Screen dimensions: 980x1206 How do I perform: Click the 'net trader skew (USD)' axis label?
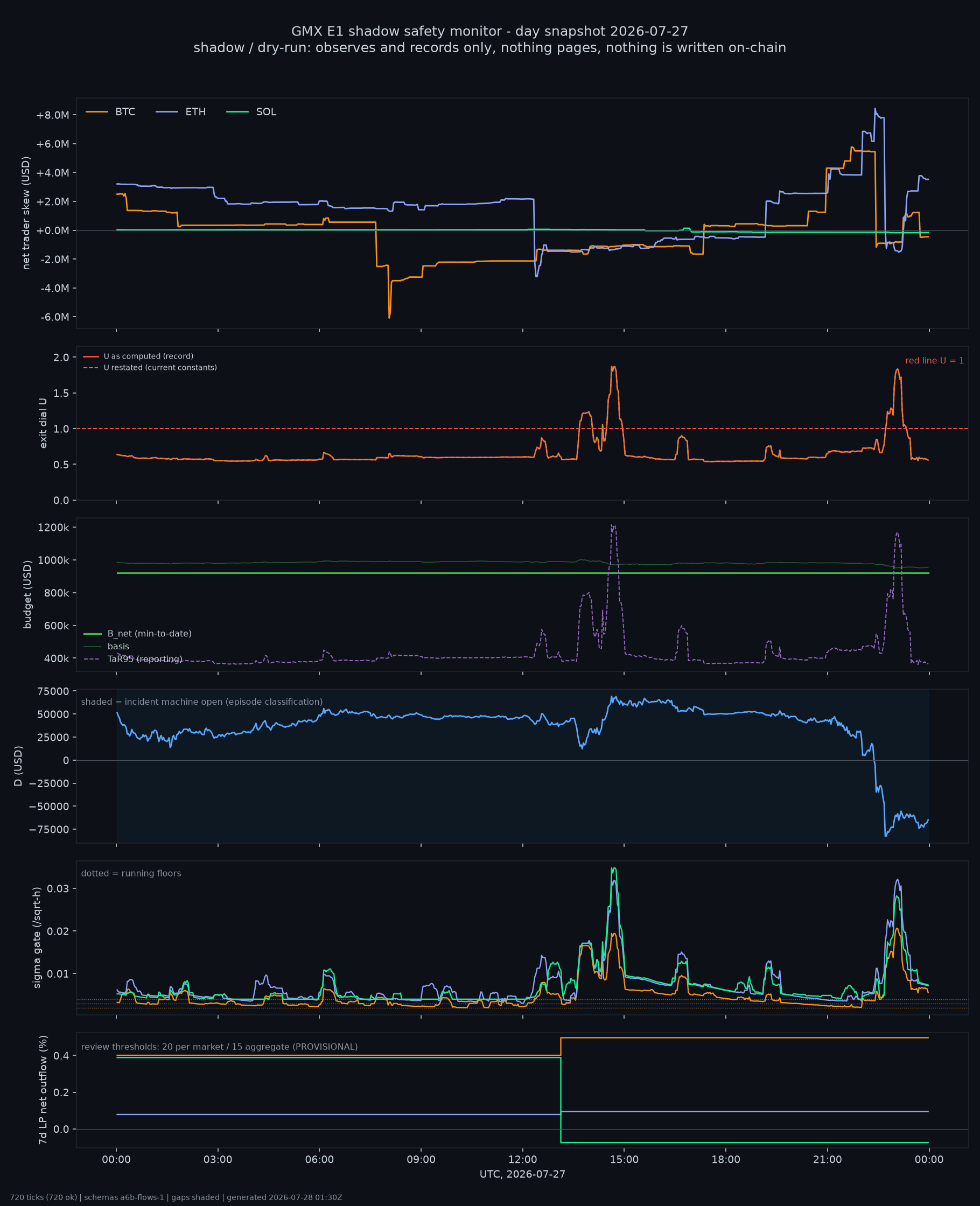coord(26,213)
